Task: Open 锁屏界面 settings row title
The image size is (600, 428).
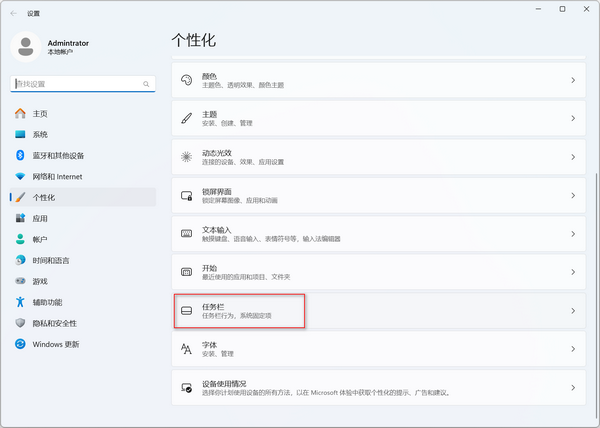Action: pos(217,192)
